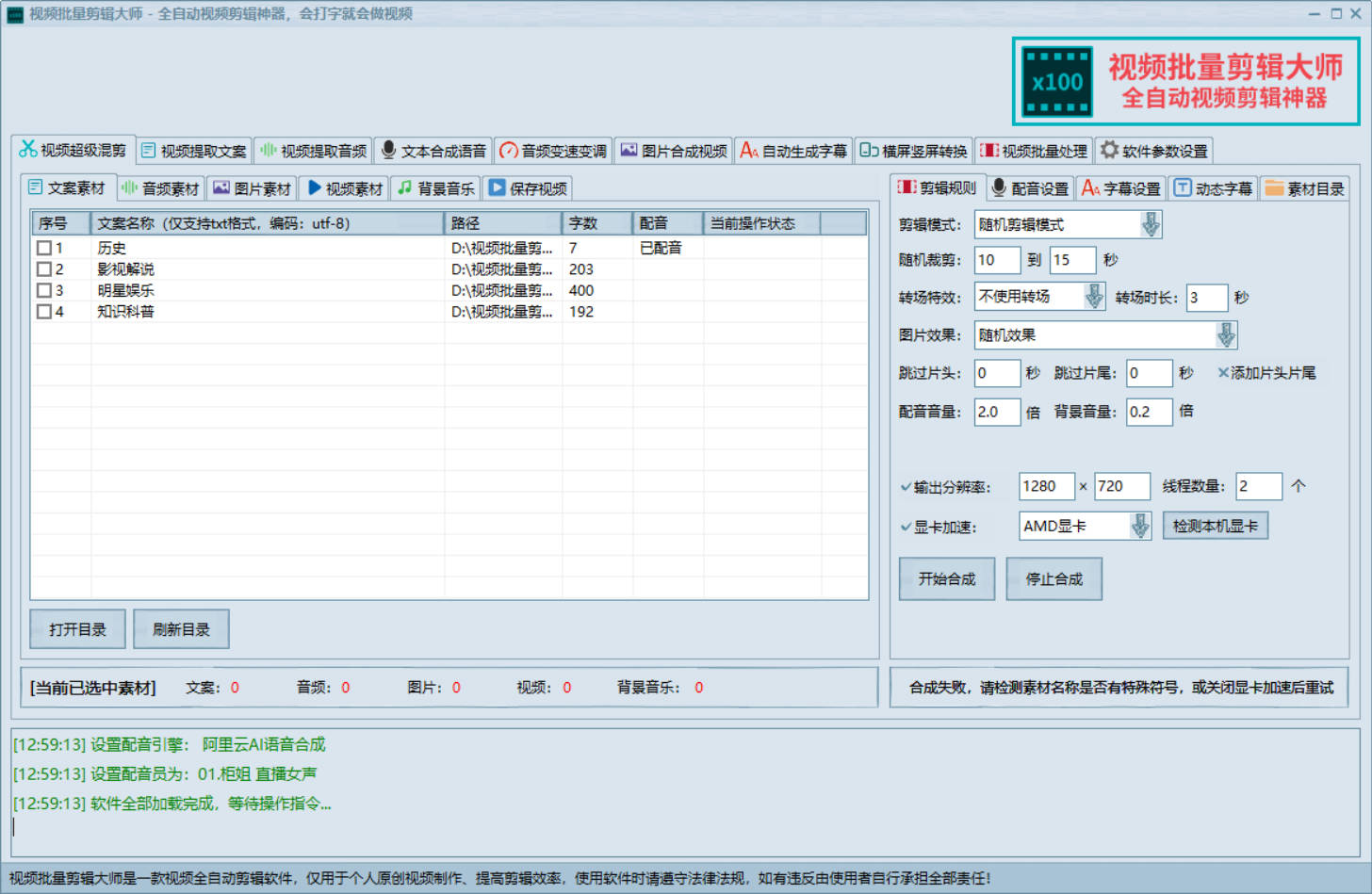Click the red film icon on 剪辑规则 tab
The width and height of the screenshot is (1372, 894).
[906, 187]
